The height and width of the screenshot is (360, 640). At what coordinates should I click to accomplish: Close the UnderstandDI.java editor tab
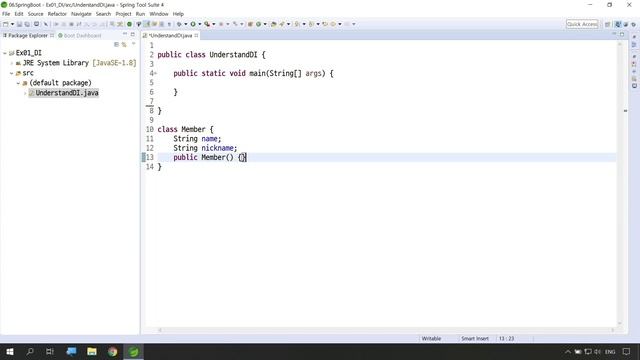pos(196,36)
